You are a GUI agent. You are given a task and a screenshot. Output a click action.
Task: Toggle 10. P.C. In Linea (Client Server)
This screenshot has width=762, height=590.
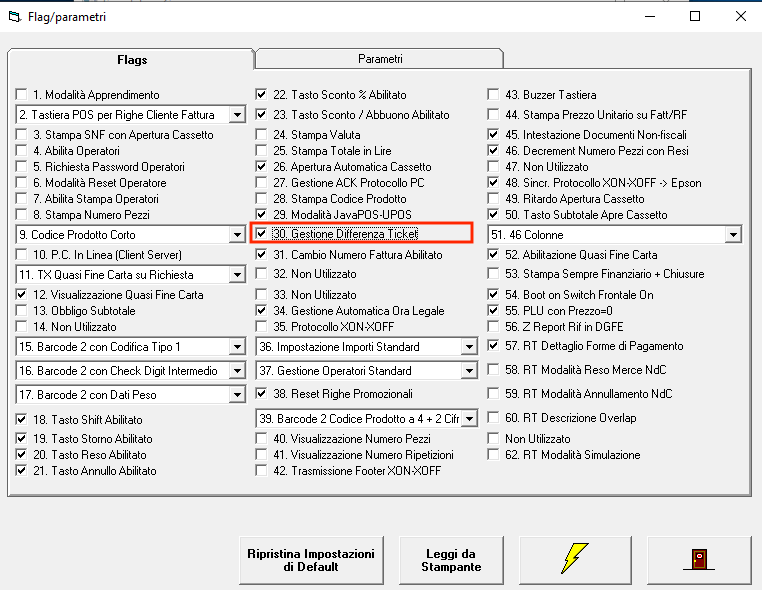coord(21,254)
